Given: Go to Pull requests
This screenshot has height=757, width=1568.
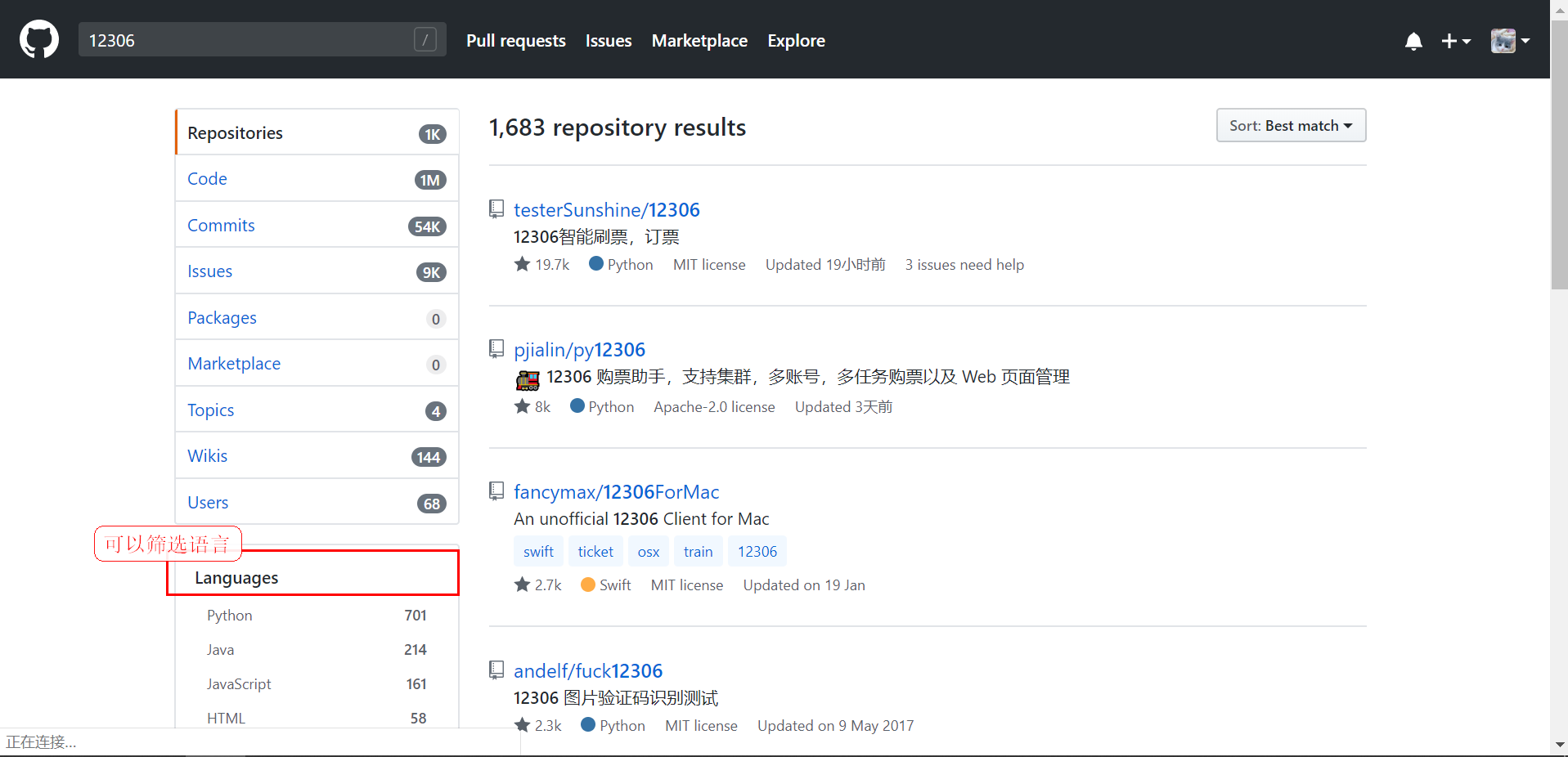Looking at the screenshot, I should (x=516, y=41).
